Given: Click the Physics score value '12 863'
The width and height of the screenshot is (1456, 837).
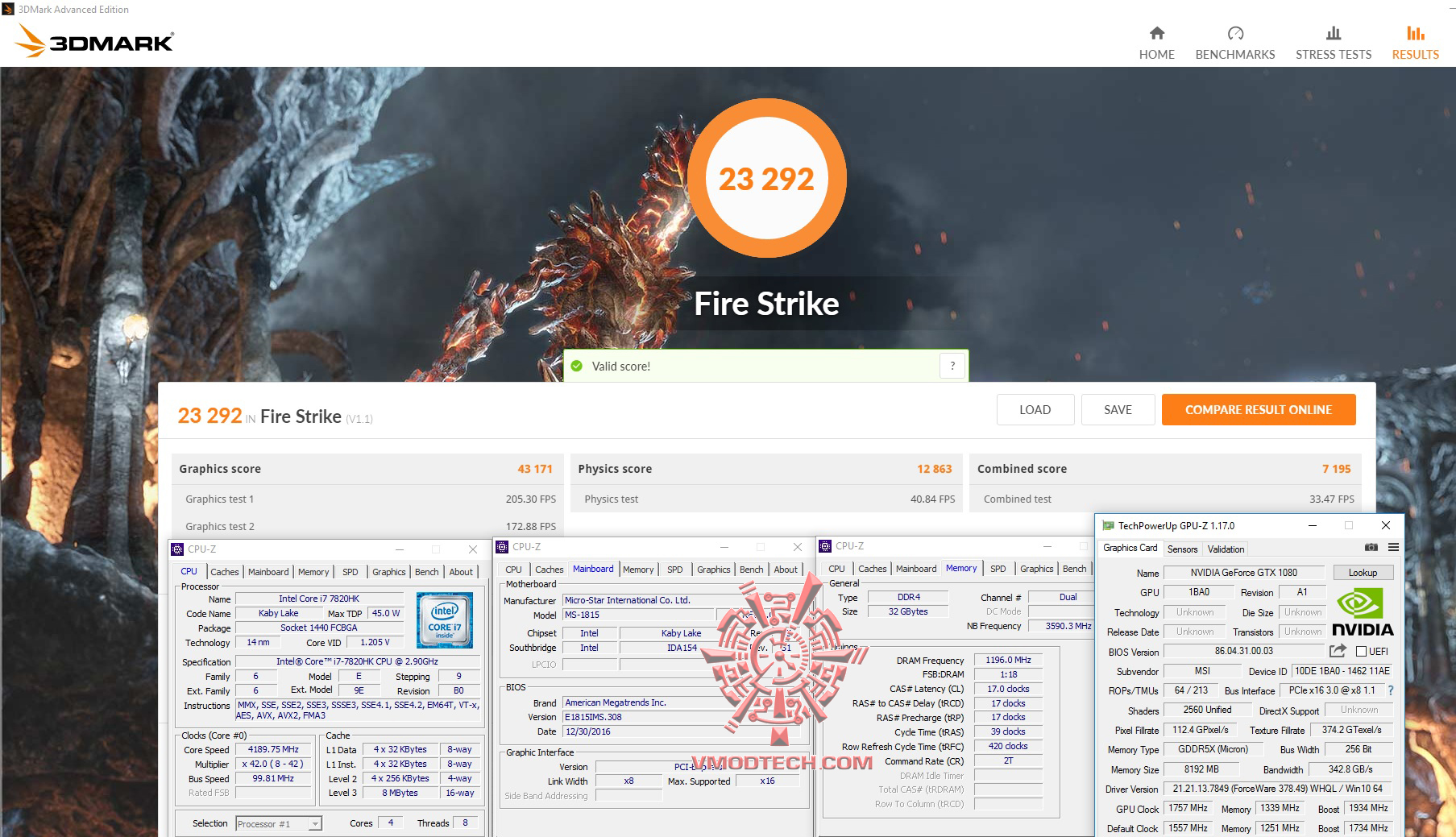Looking at the screenshot, I should click(x=935, y=469).
